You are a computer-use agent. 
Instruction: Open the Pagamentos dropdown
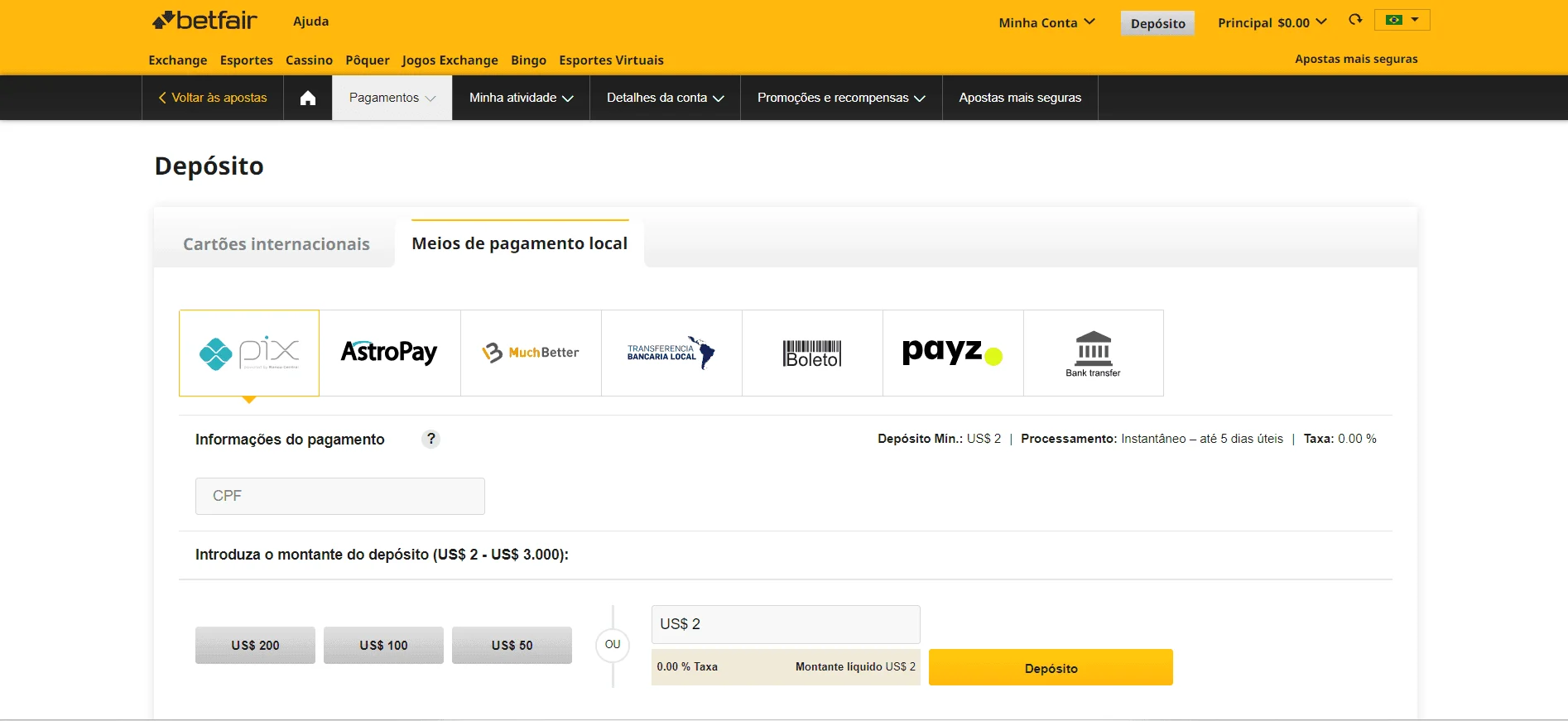(392, 98)
